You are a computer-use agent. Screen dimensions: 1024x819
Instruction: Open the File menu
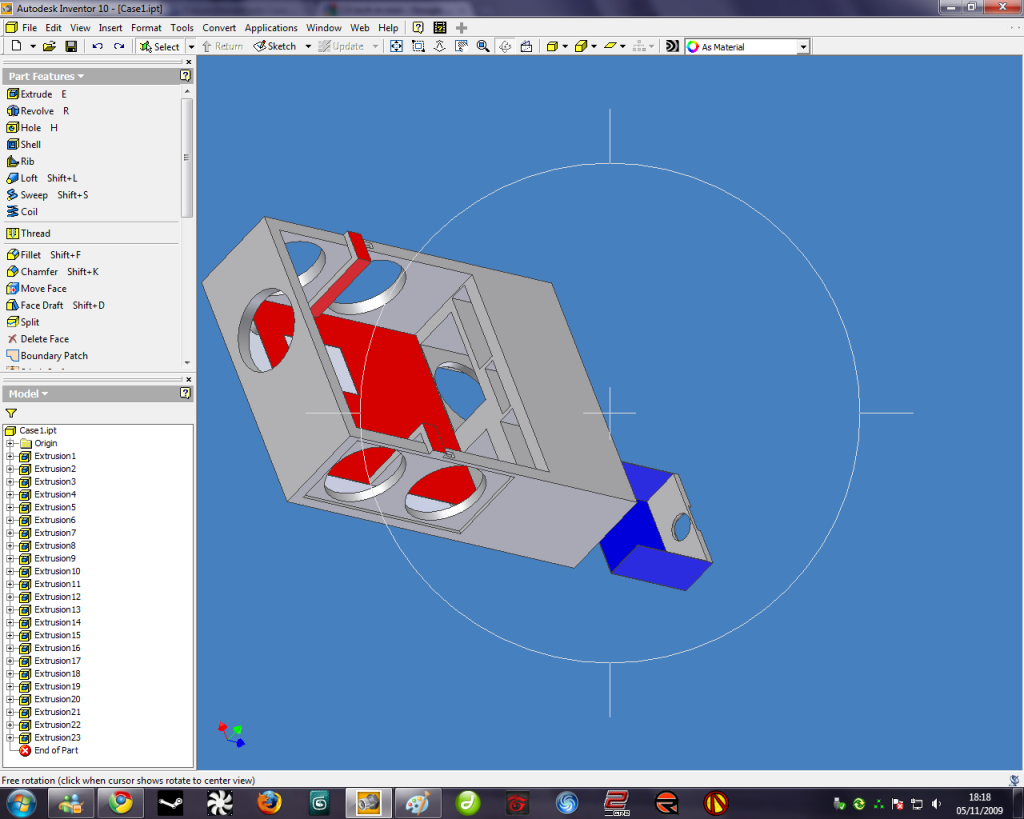(x=29, y=27)
